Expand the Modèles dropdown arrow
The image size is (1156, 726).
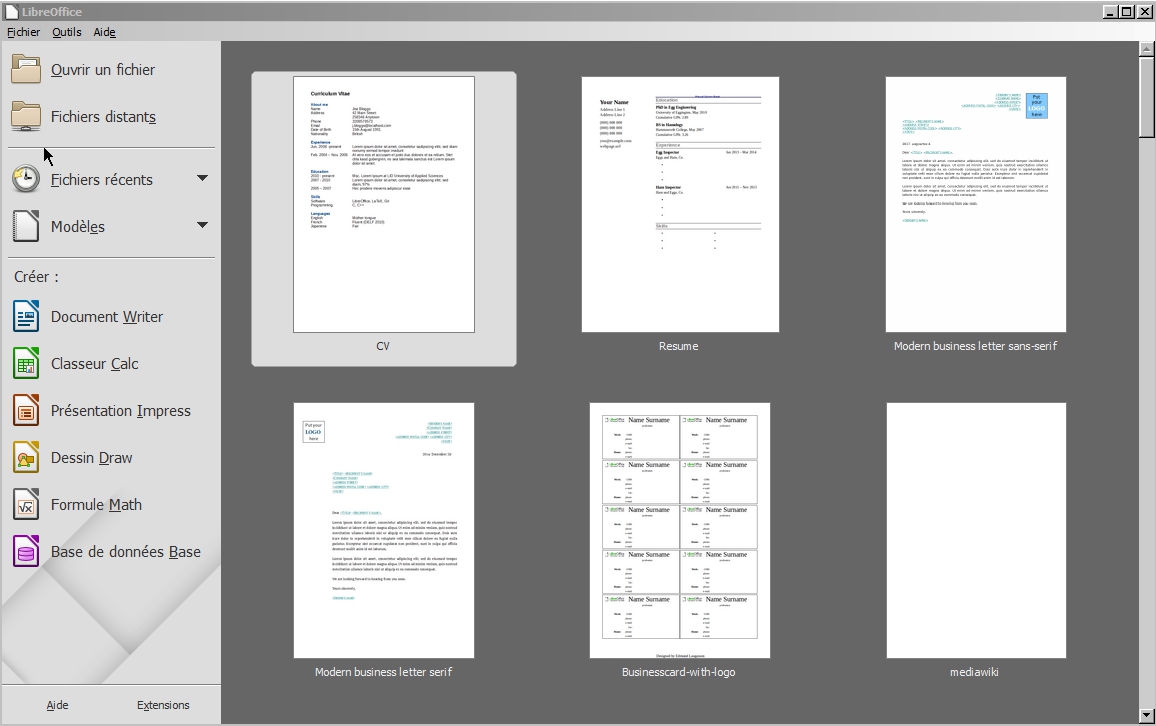[x=202, y=226]
